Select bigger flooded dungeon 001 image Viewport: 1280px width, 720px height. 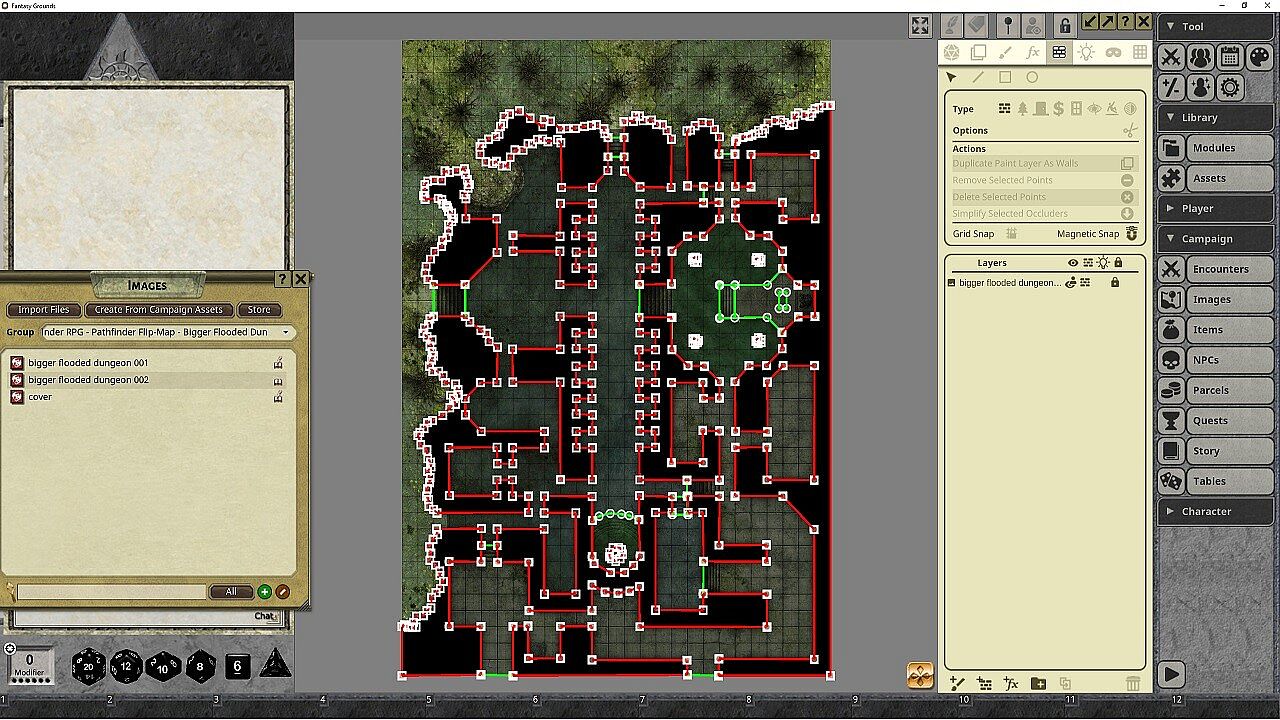tap(88, 363)
